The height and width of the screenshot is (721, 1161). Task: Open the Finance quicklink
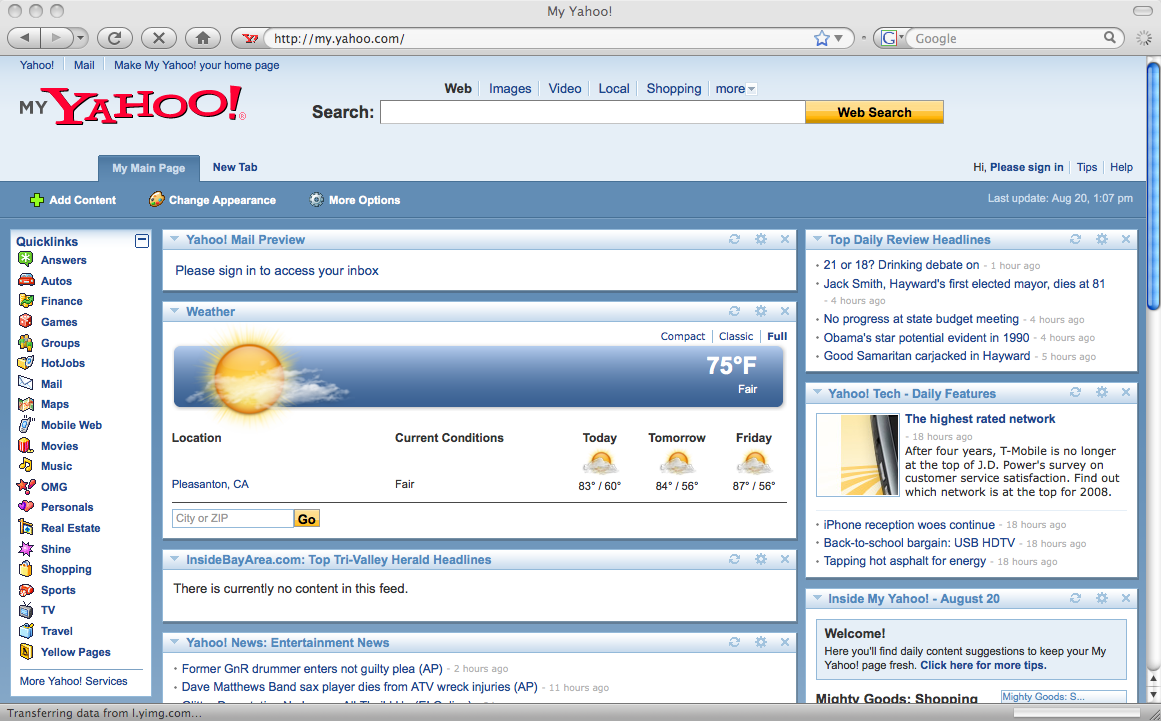[x=62, y=301]
